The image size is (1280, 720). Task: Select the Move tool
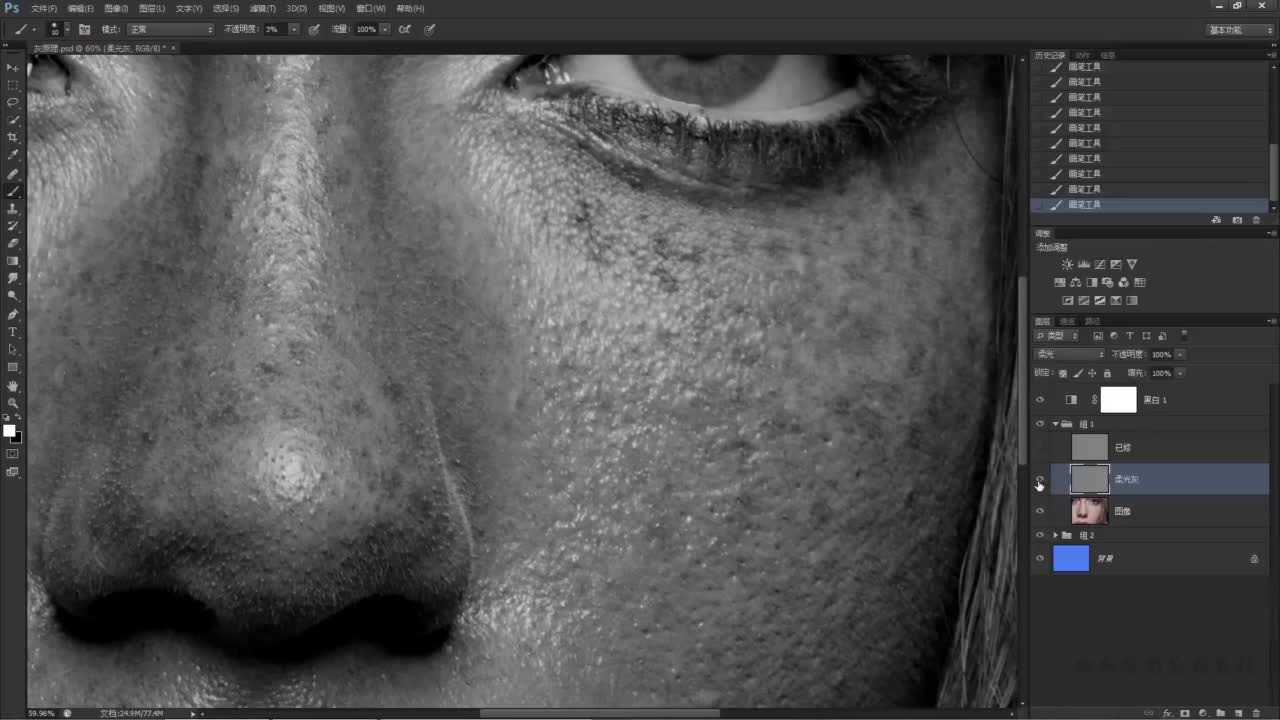point(13,67)
